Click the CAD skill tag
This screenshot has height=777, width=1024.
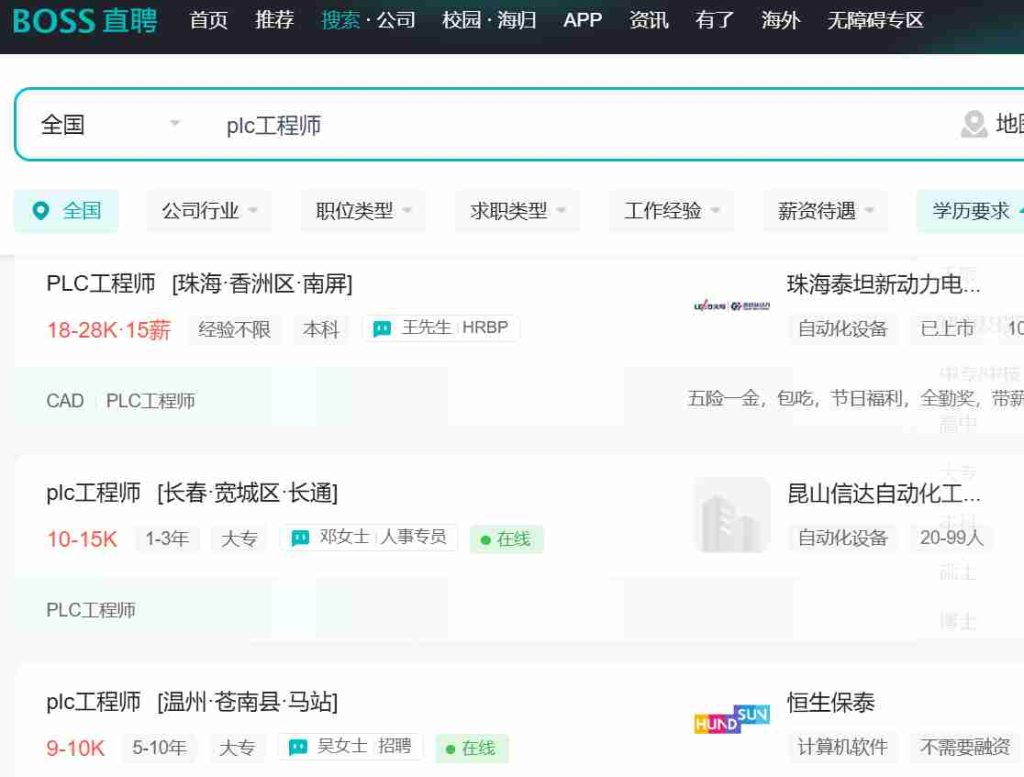65,400
